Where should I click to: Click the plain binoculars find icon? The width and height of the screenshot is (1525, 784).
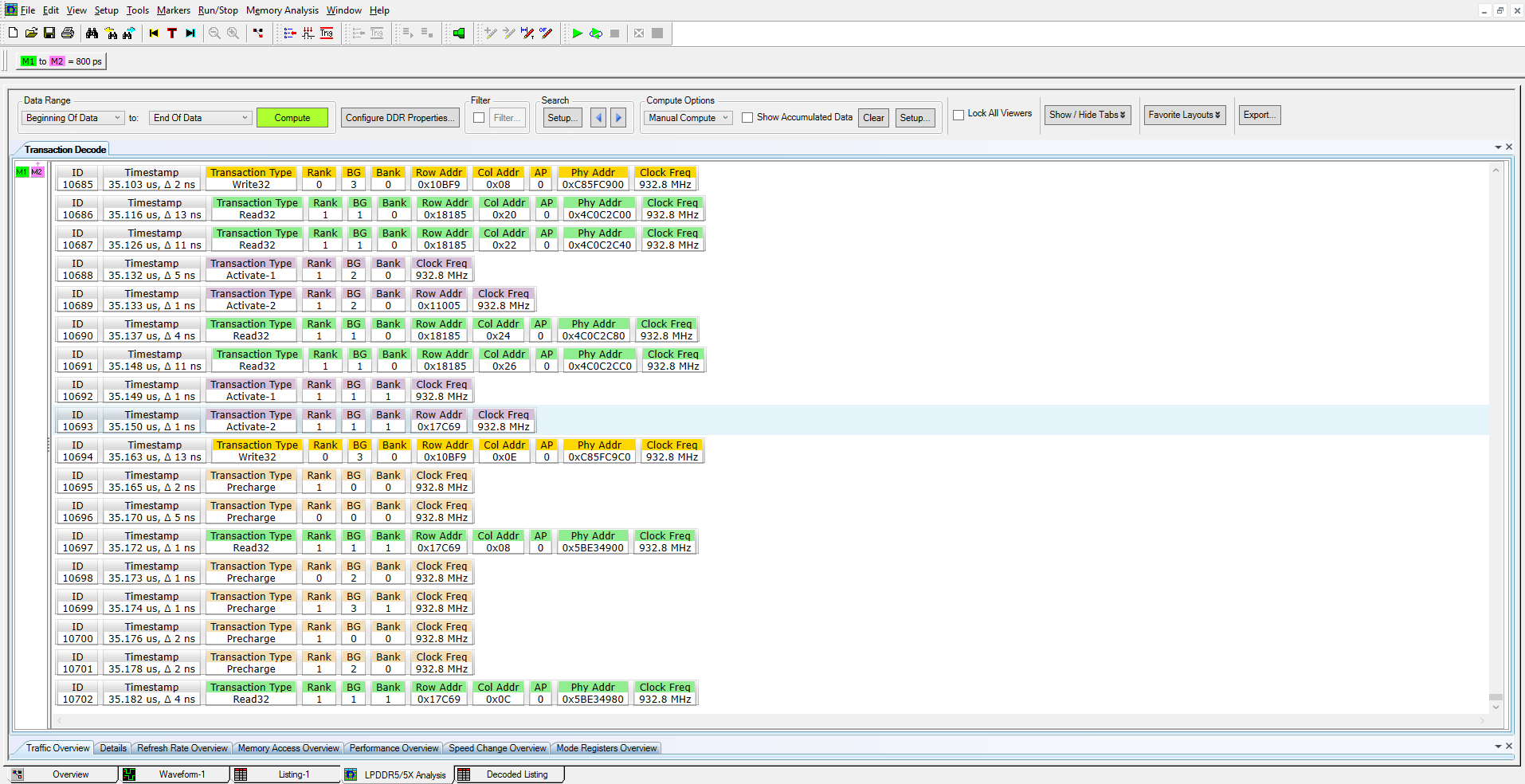pos(92,33)
